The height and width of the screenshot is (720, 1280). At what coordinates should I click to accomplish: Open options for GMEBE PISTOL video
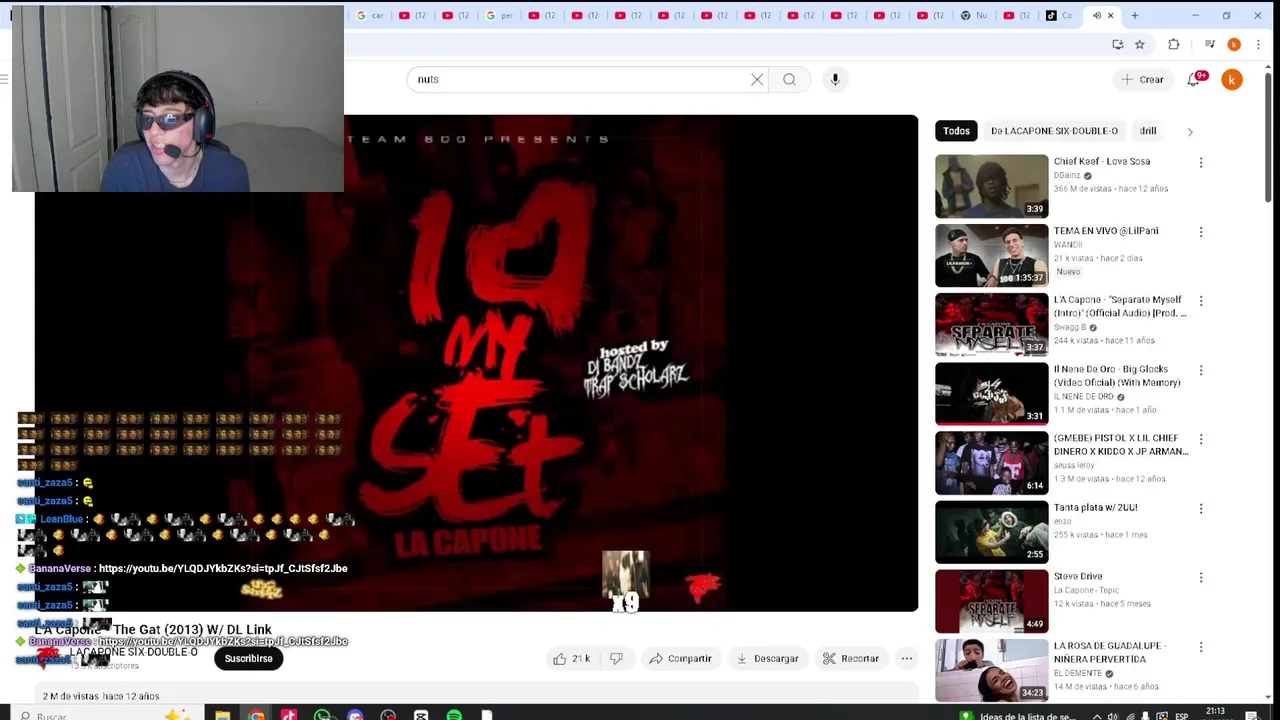pyautogui.click(x=1201, y=439)
